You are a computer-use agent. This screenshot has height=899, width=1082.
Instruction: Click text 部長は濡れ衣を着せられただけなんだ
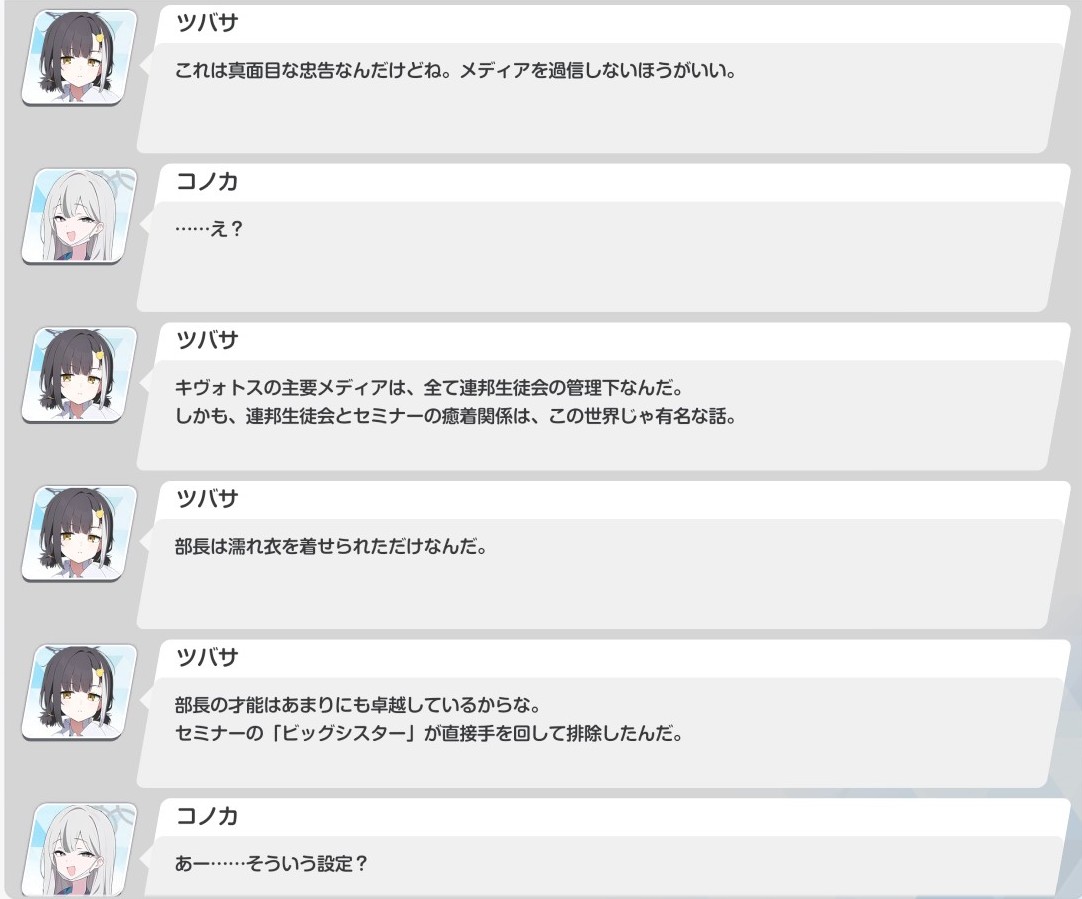(331, 546)
